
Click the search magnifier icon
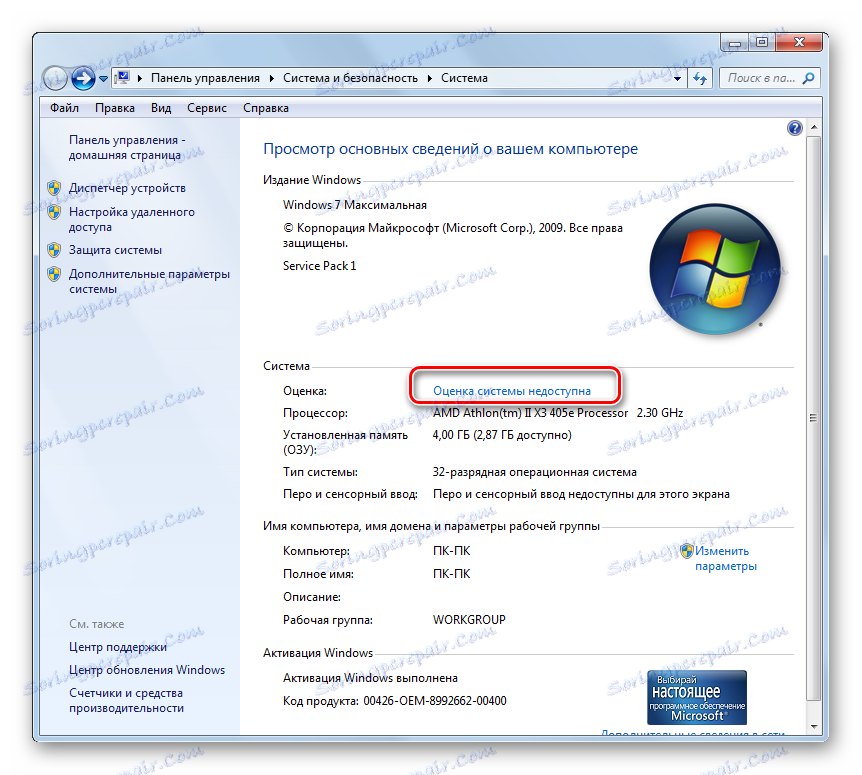point(809,78)
